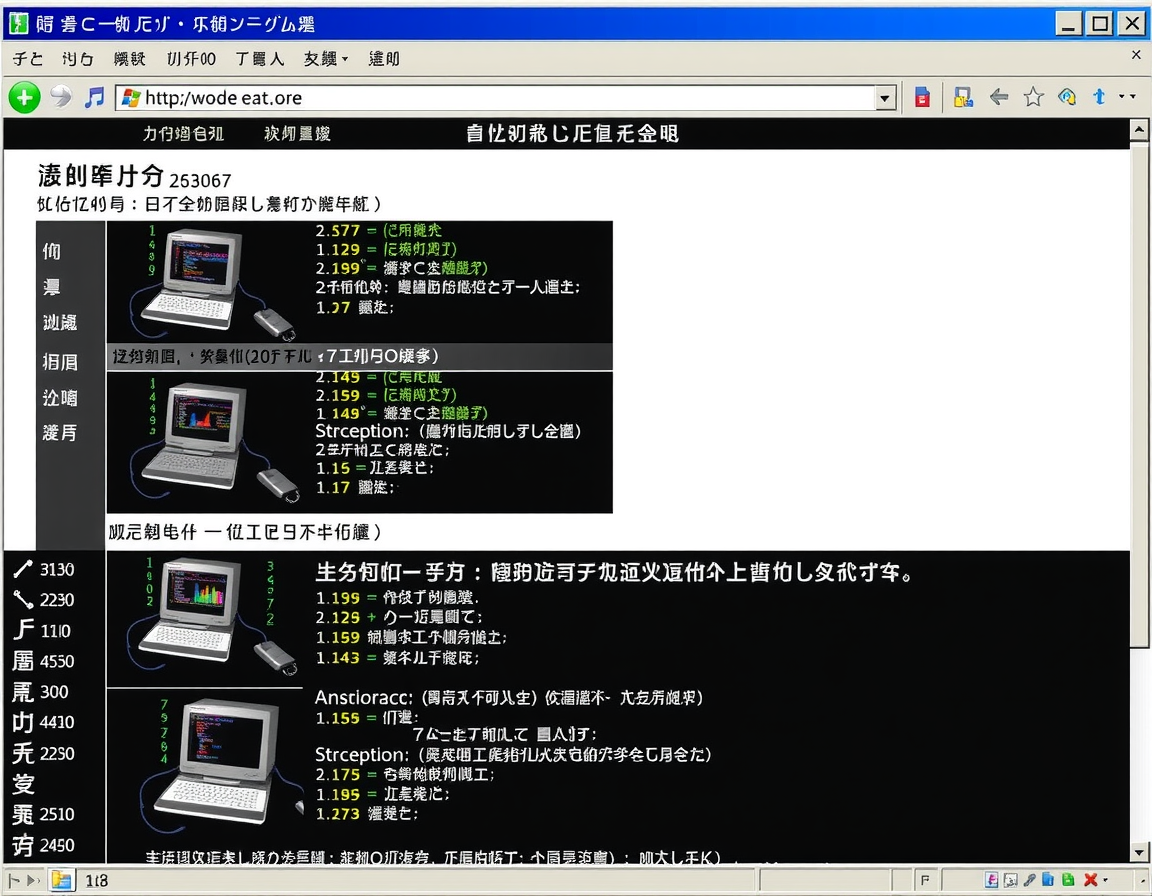Open the menu bar item with dropdown arrow

pyautogui.click(x=325, y=59)
